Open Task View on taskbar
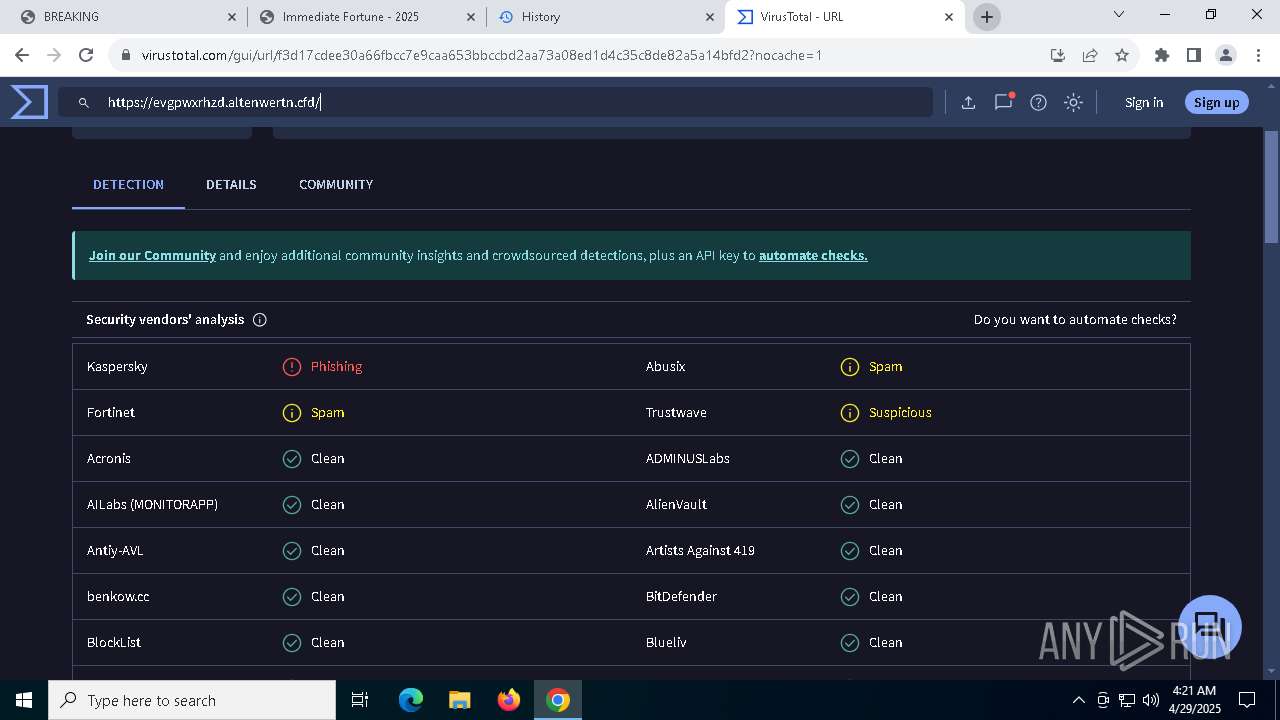This screenshot has width=1280, height=720. tap(360, 700)
